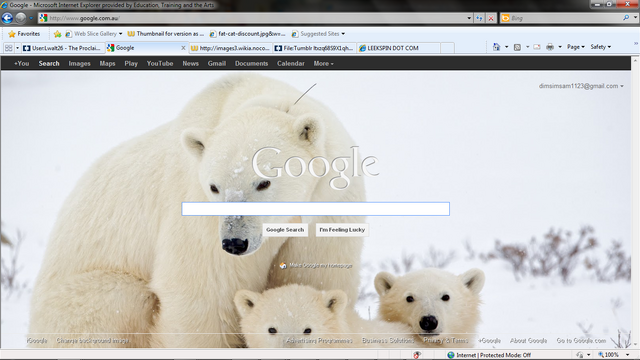Click Change background image link
The width and height of the screenshot is (640, 360).
pyautogui.click(x=93, y=340)
